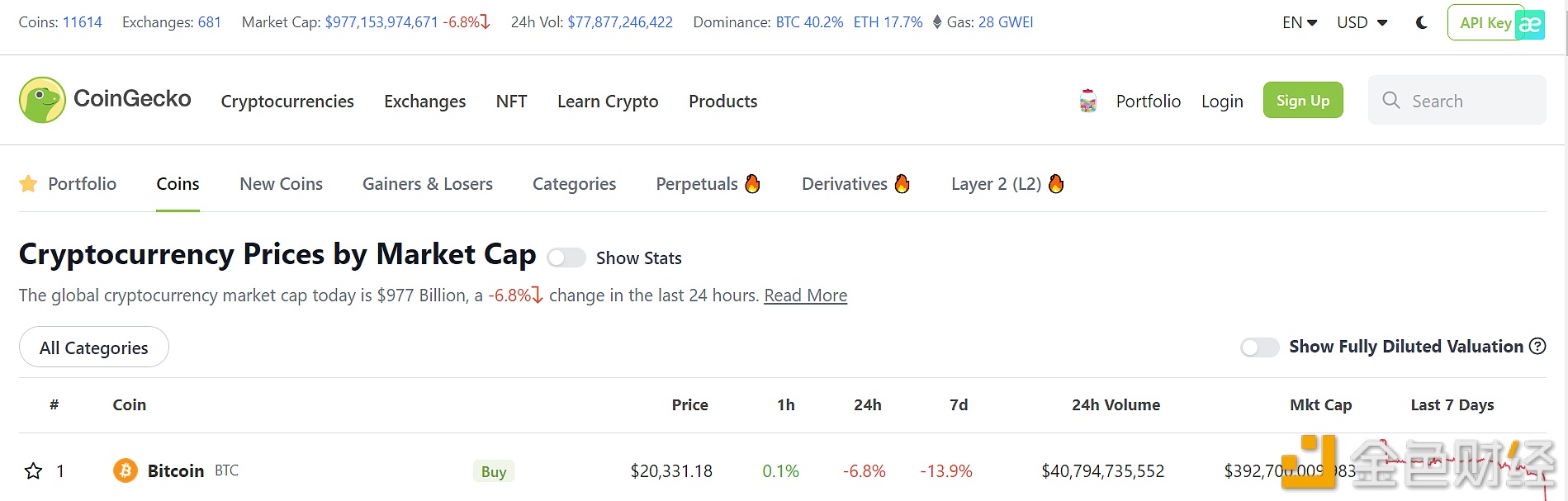Click the candy jar icon
The width and height of the screenshot is (1568, 501).
[x=1088, y=101]
